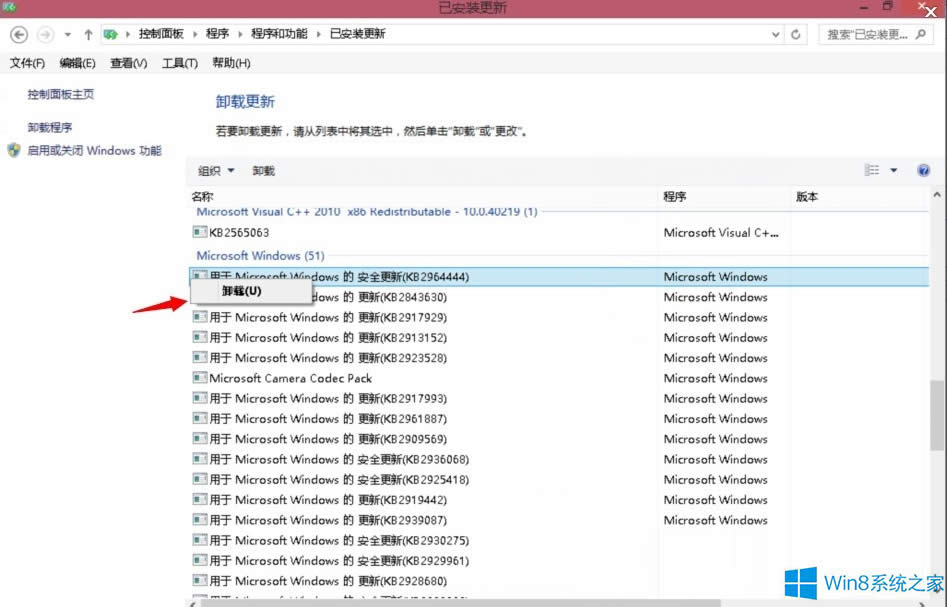The image size is (947, 607).
Task: Click the magnifier search icon
Action: pyautogui.click(x=920, y=34)
